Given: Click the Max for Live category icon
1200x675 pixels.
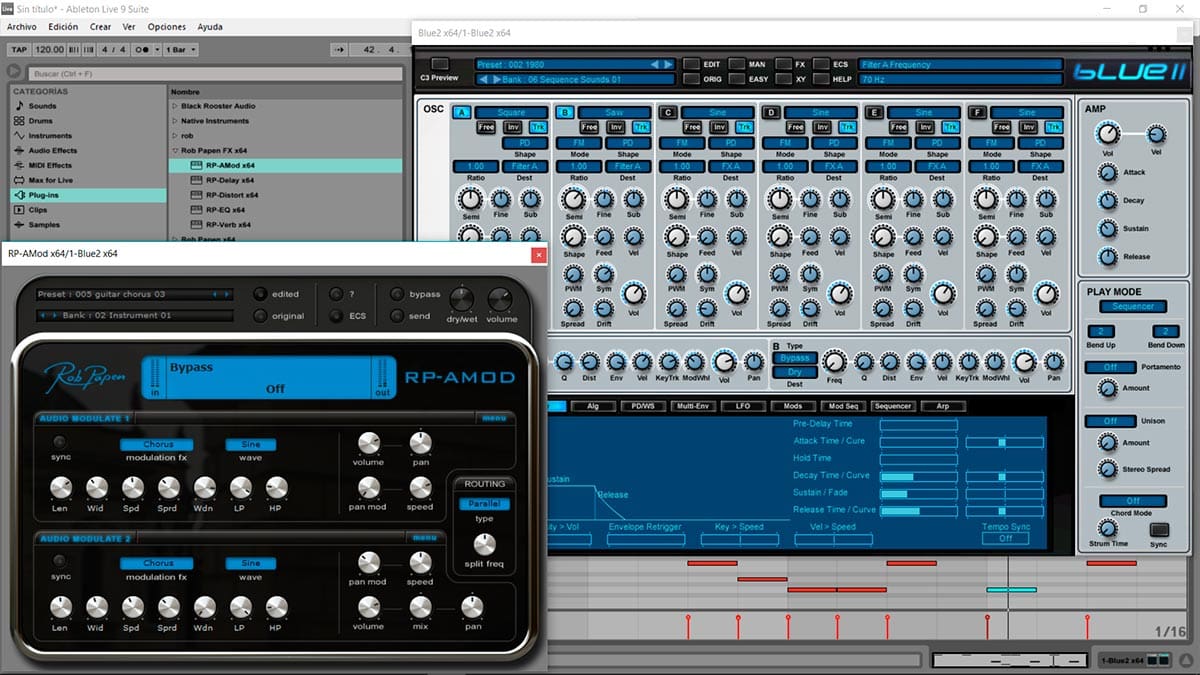Looking at the screenshot, I should (x=18, y=180).
